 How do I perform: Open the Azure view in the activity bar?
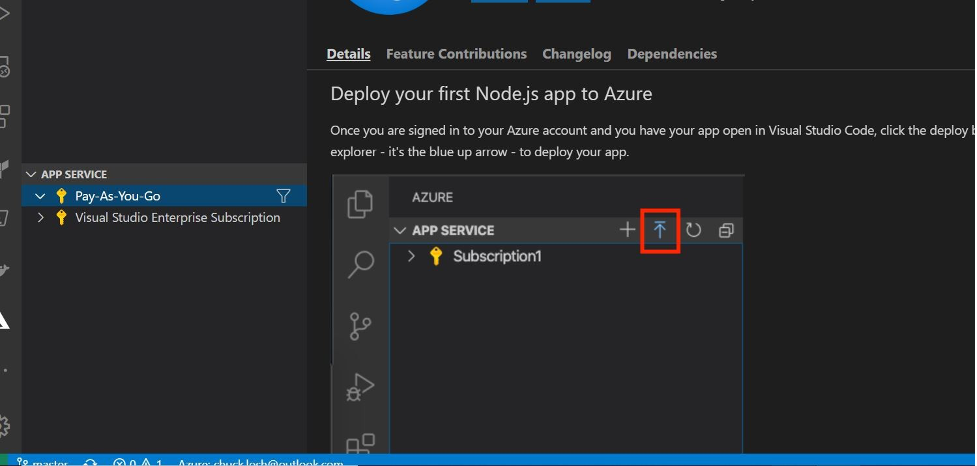click(4, 319)
